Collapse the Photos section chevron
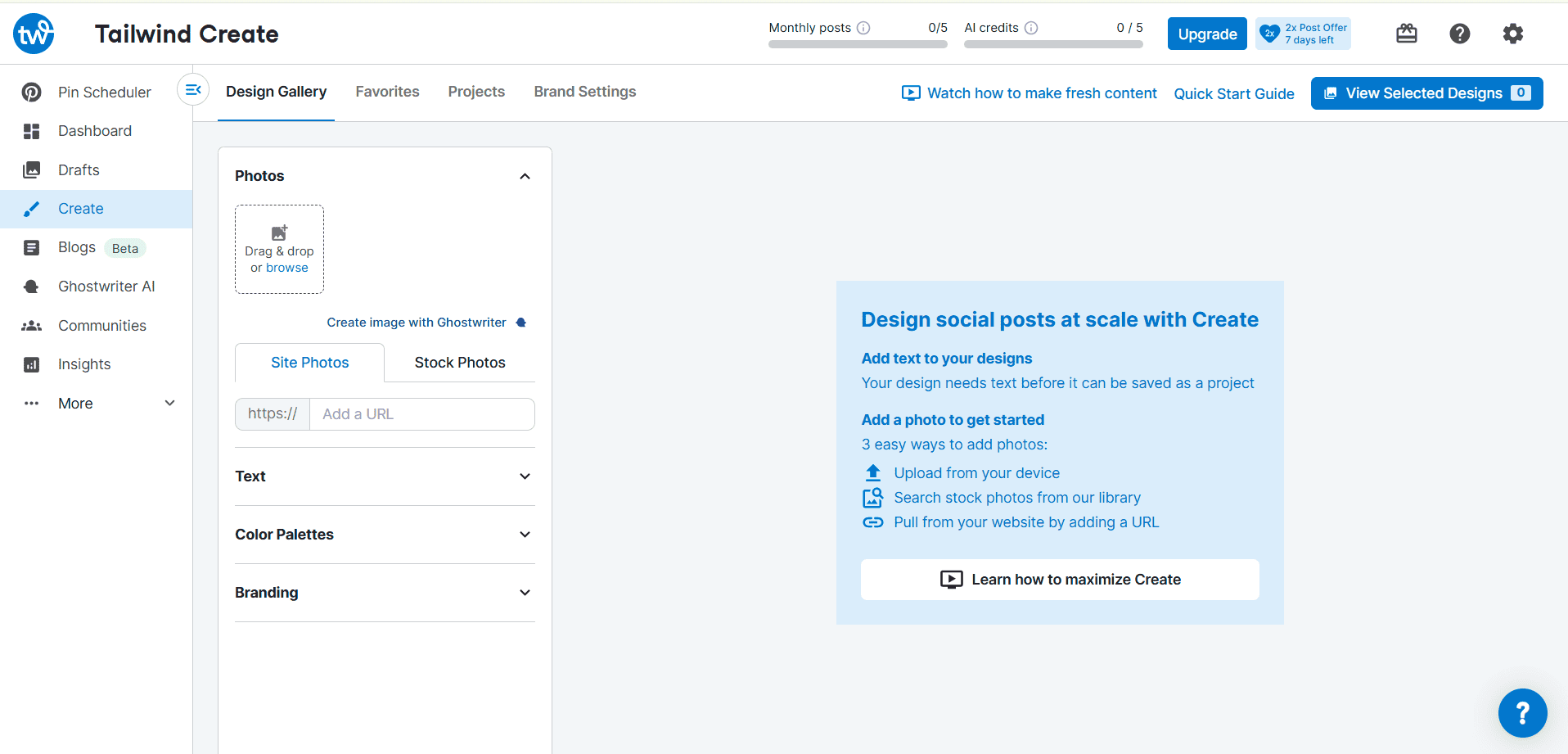 coord(525,176)
